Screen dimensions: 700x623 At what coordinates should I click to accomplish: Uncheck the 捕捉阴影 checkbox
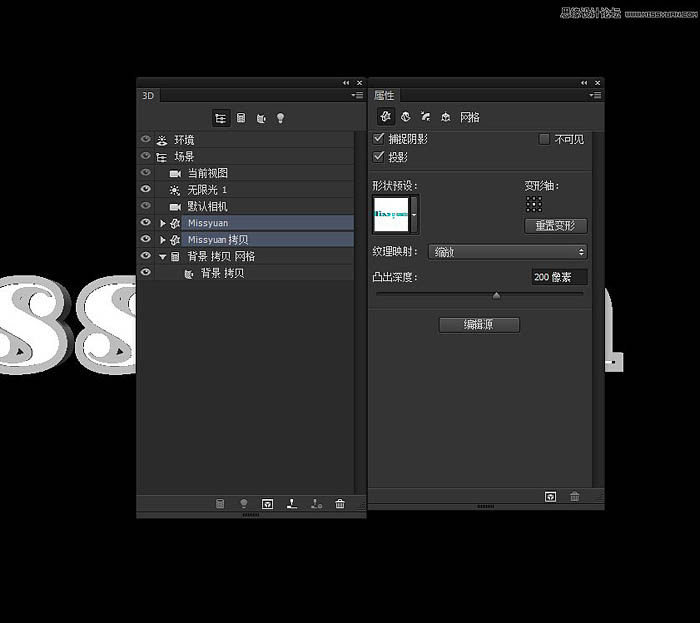tap(379, 138)
